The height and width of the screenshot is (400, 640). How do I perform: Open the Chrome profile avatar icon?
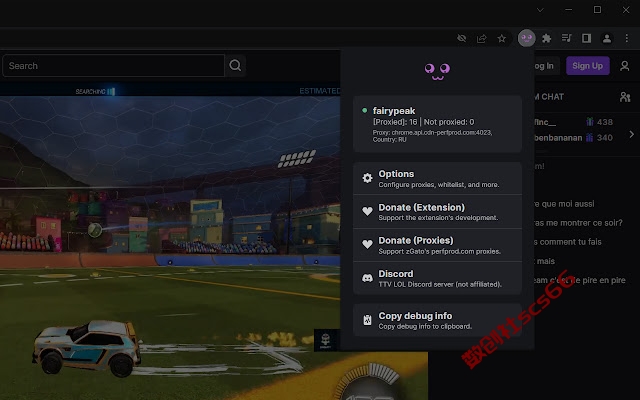tap(607, 38)
